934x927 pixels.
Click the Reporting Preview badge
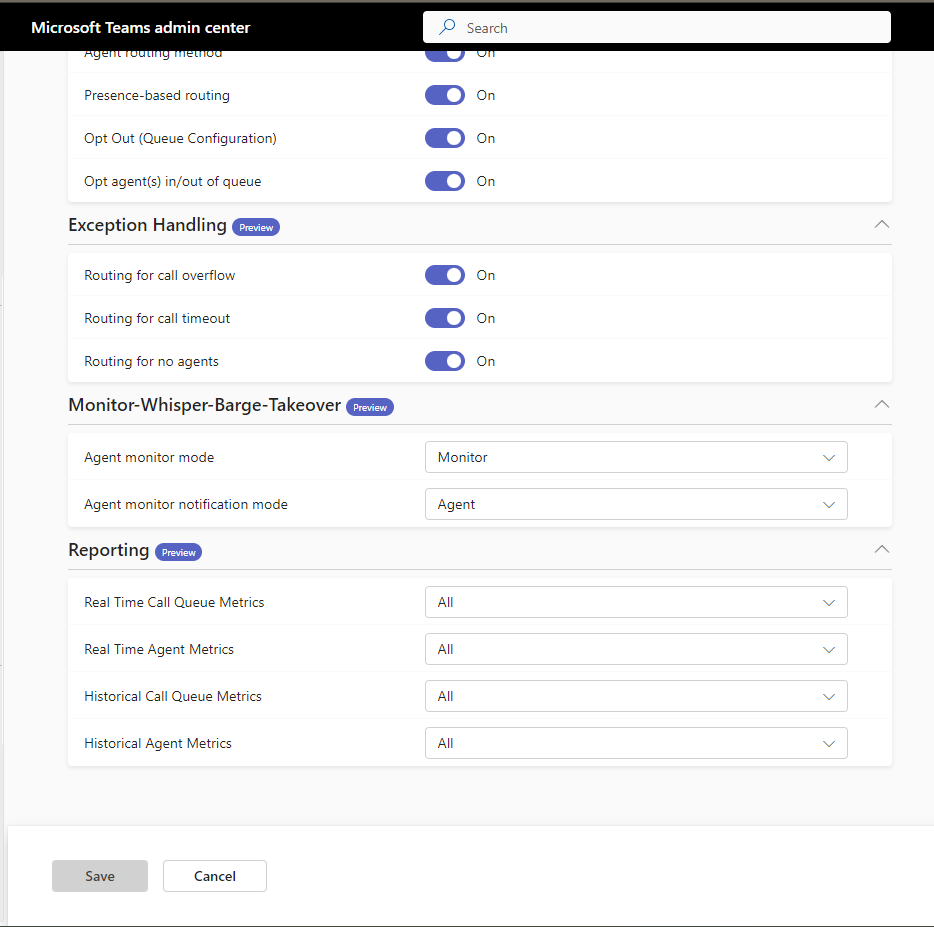pyautogui.click(x=178, y=552)
